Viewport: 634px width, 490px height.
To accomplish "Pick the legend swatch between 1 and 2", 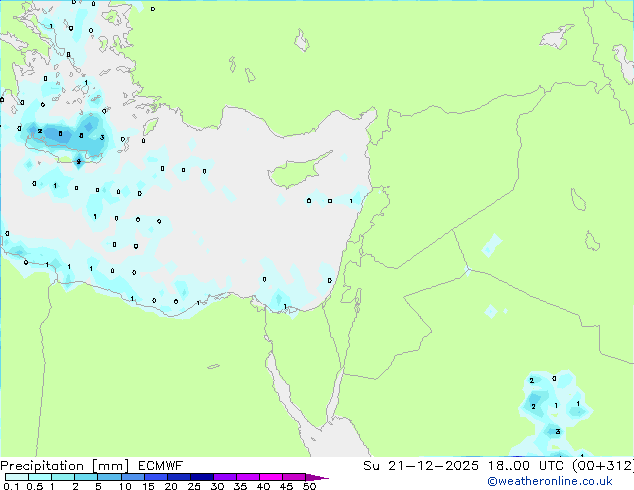I will pyautogui.click(x=63, y=477).
